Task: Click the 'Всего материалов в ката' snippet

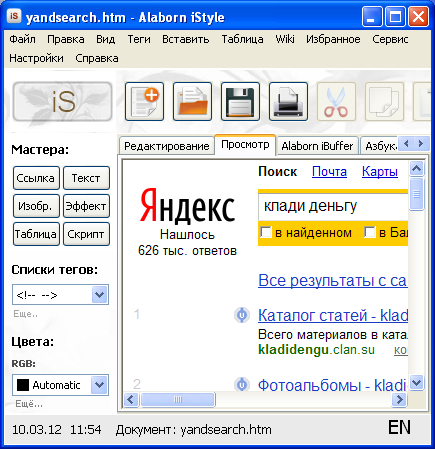Action: click(333, 334)
